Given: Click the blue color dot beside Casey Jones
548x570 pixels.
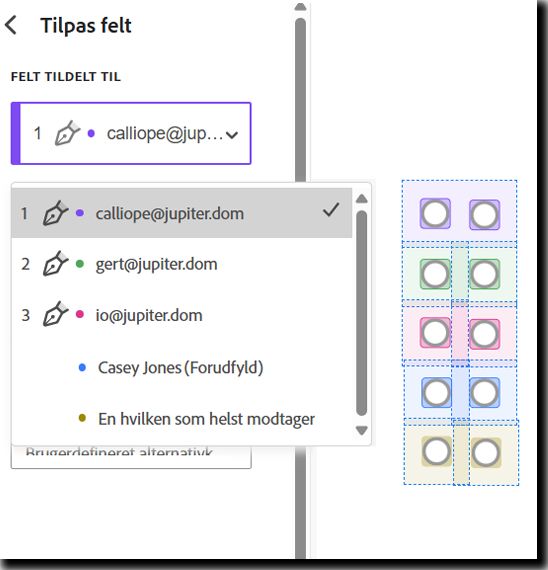Looking at the screenshot, I should [83, 368].
